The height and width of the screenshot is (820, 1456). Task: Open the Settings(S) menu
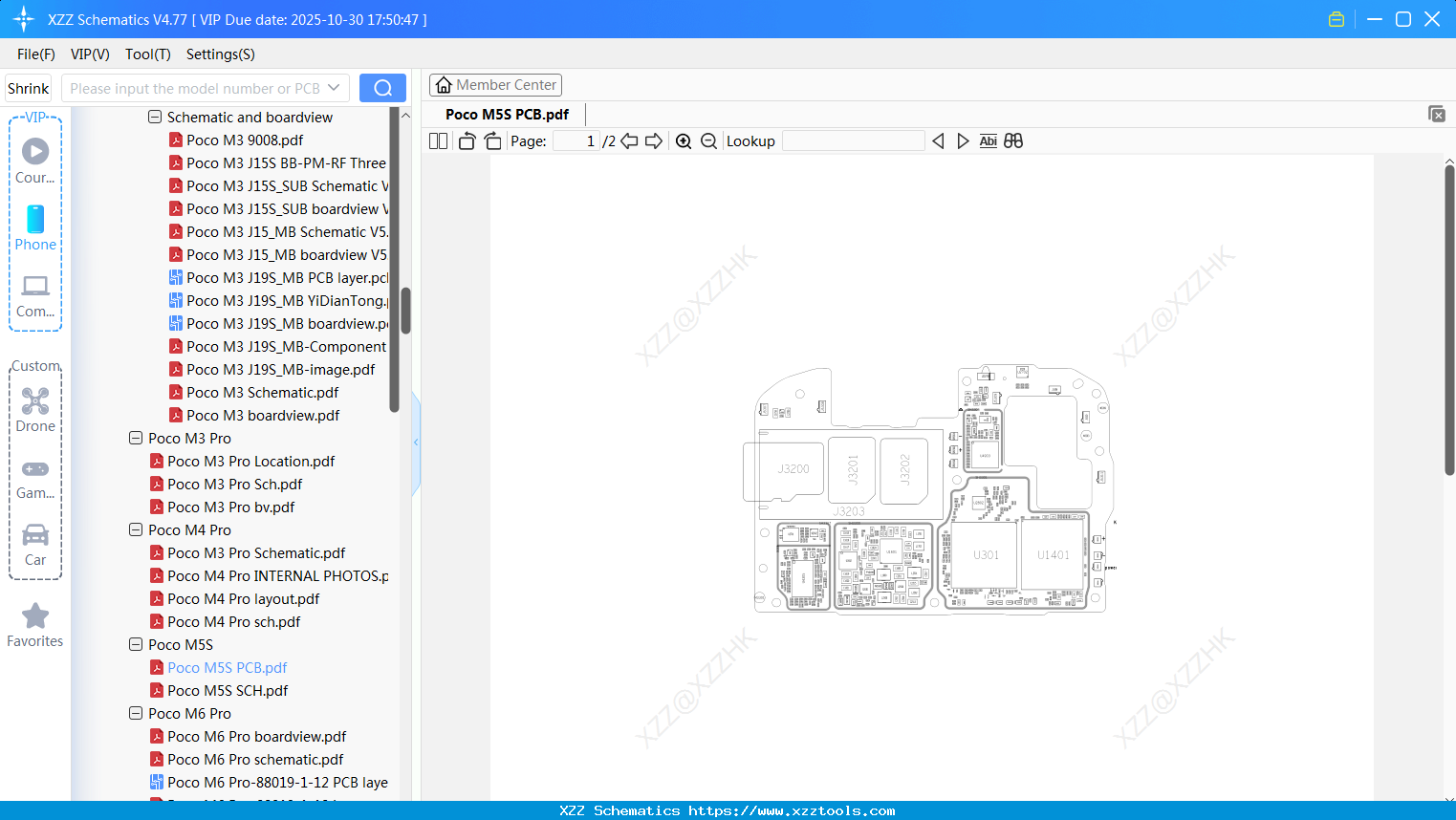[x=221, y=54]
